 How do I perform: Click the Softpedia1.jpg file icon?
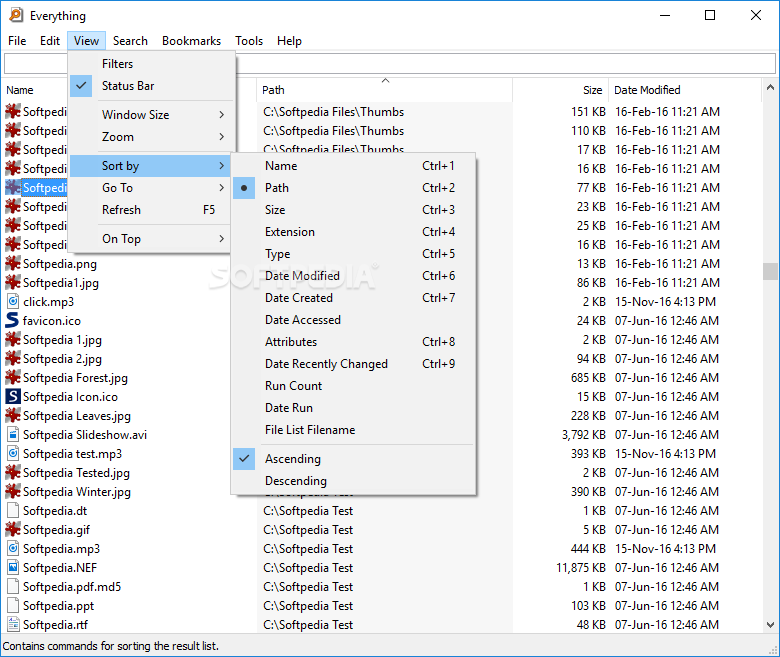[x=12, y=282]
